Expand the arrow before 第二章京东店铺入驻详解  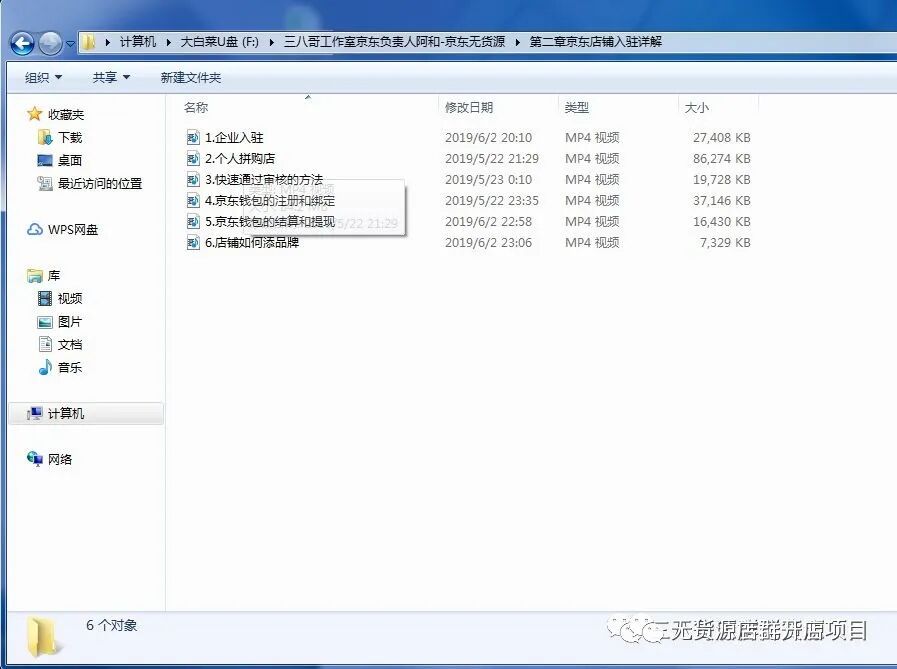pos(517,42)
